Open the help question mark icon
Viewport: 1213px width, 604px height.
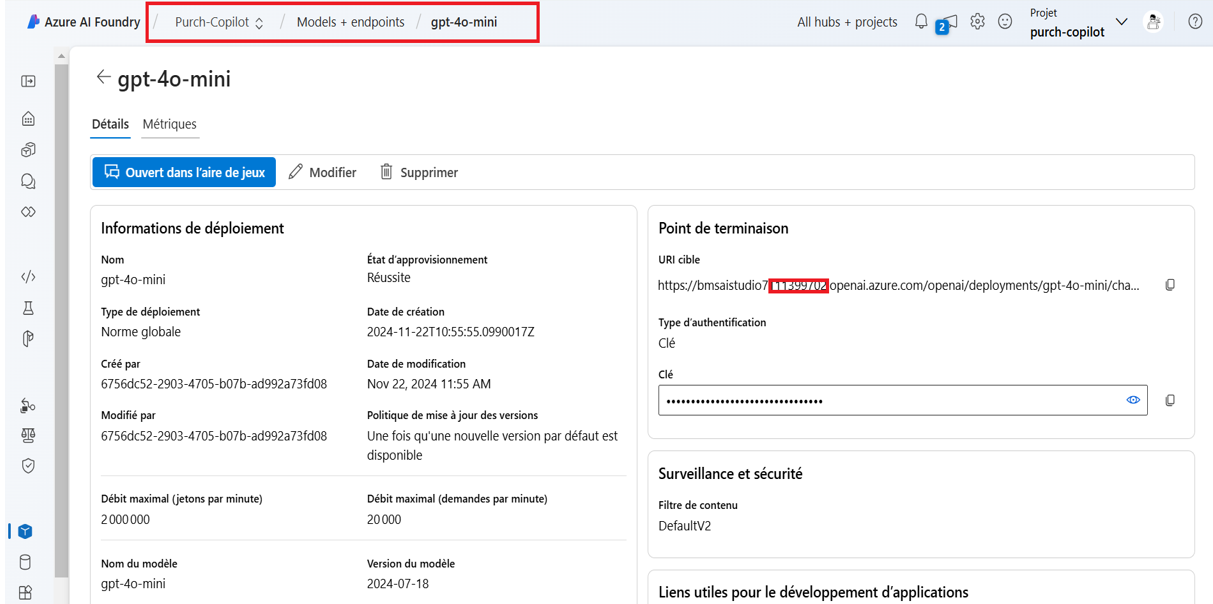(1195, 22)
